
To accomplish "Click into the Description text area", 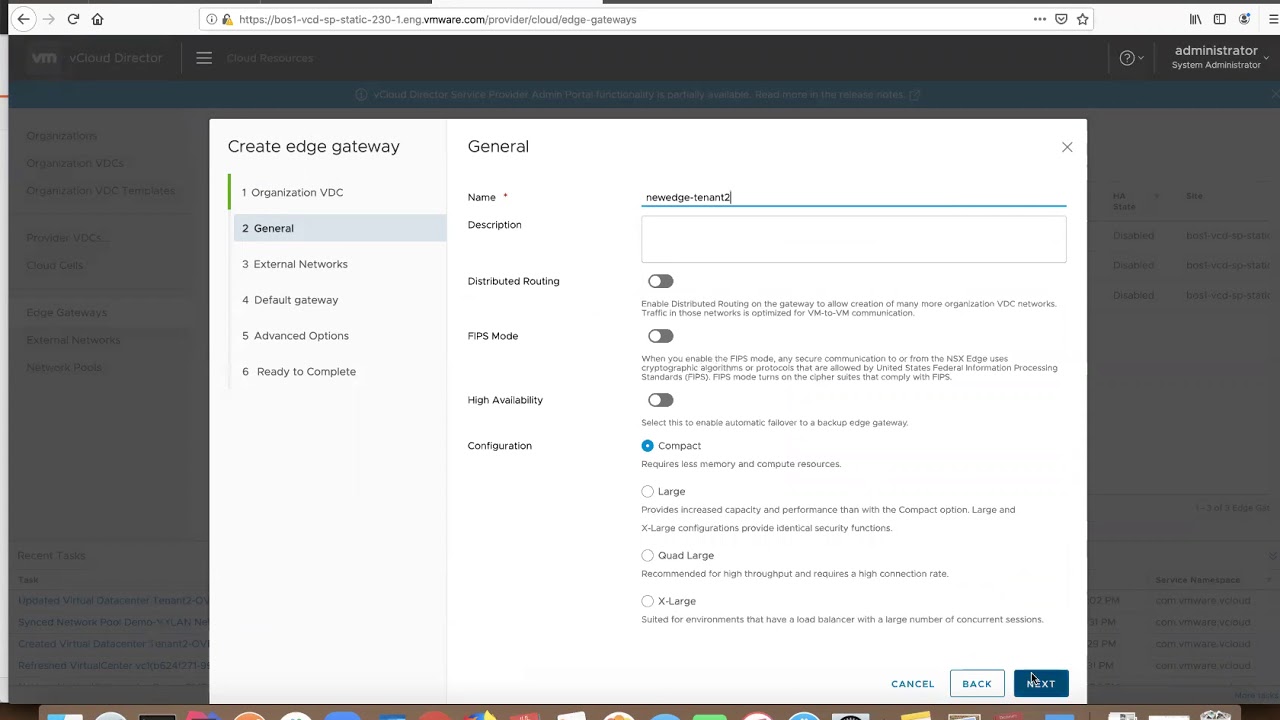I will click(853, 240).
